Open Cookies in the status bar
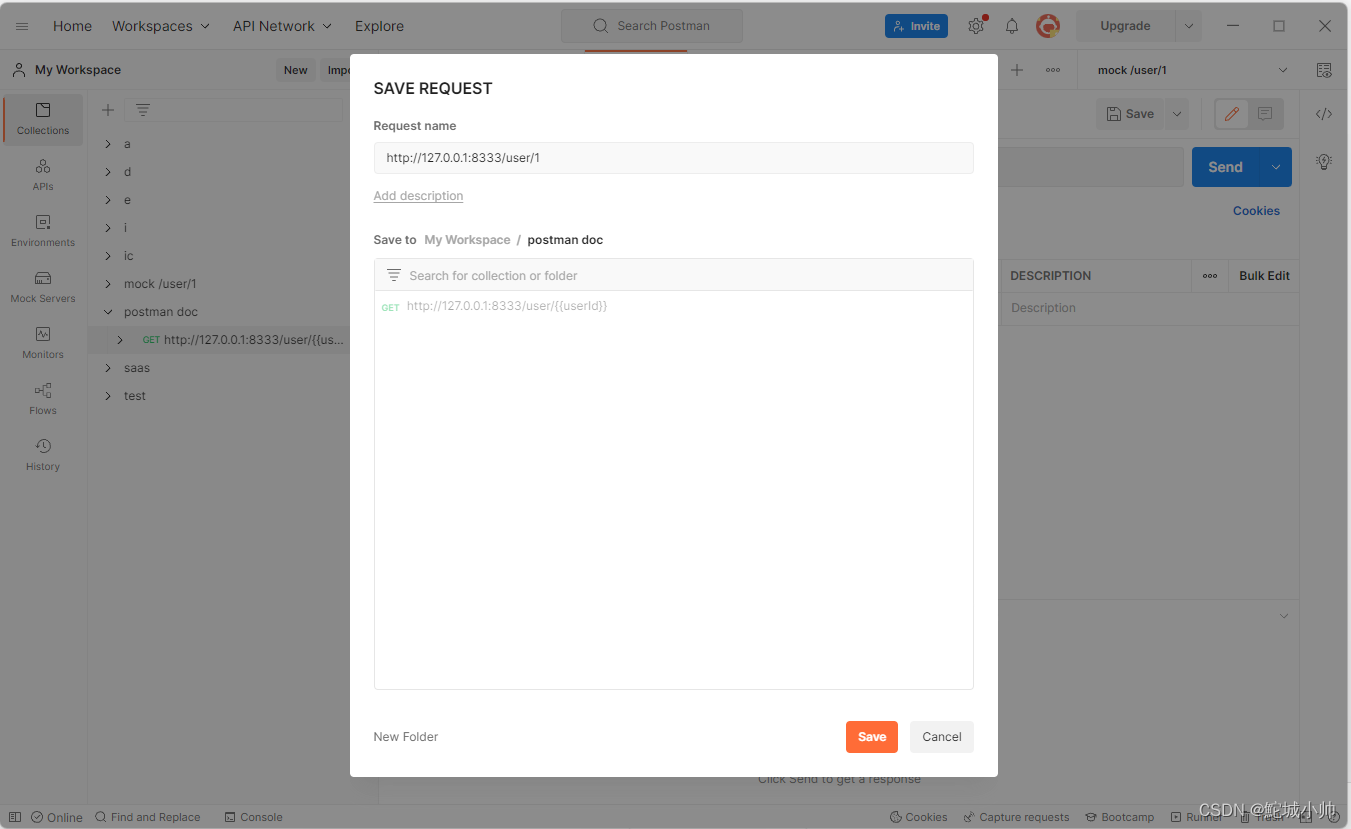The image size is (1351, 829). pyautogui.click(x=919, y=817)
